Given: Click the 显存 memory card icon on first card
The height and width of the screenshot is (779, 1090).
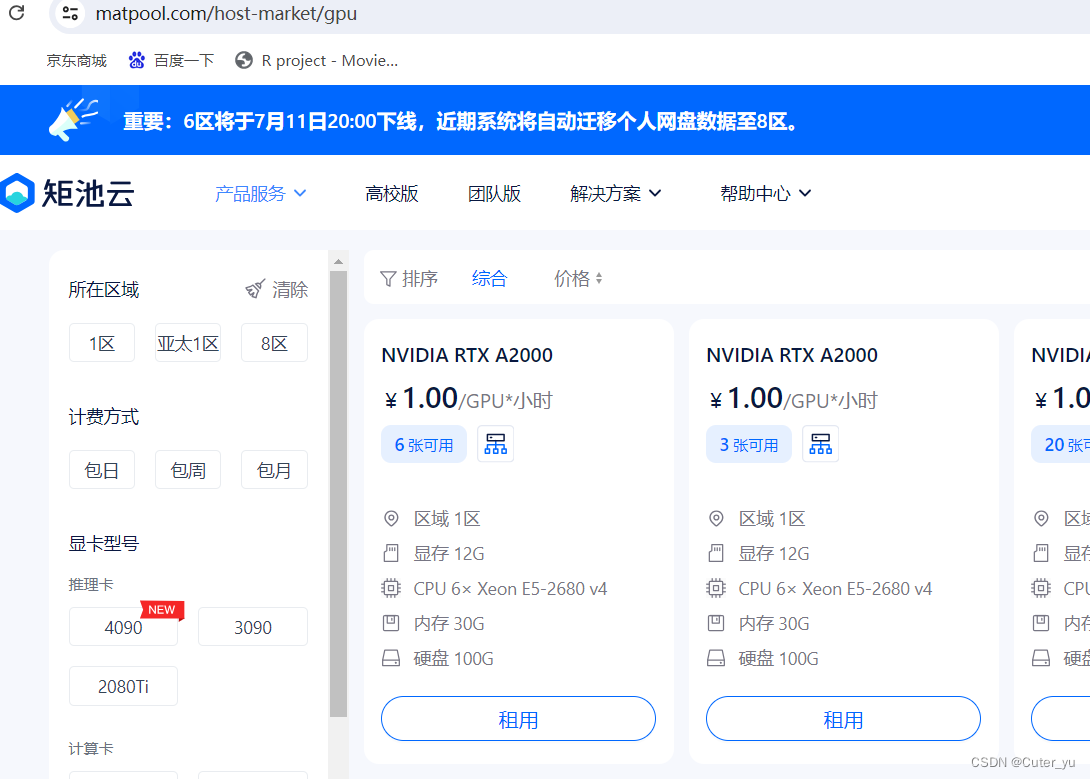Looking at the screenshot, I should click(x=391, y=553).
